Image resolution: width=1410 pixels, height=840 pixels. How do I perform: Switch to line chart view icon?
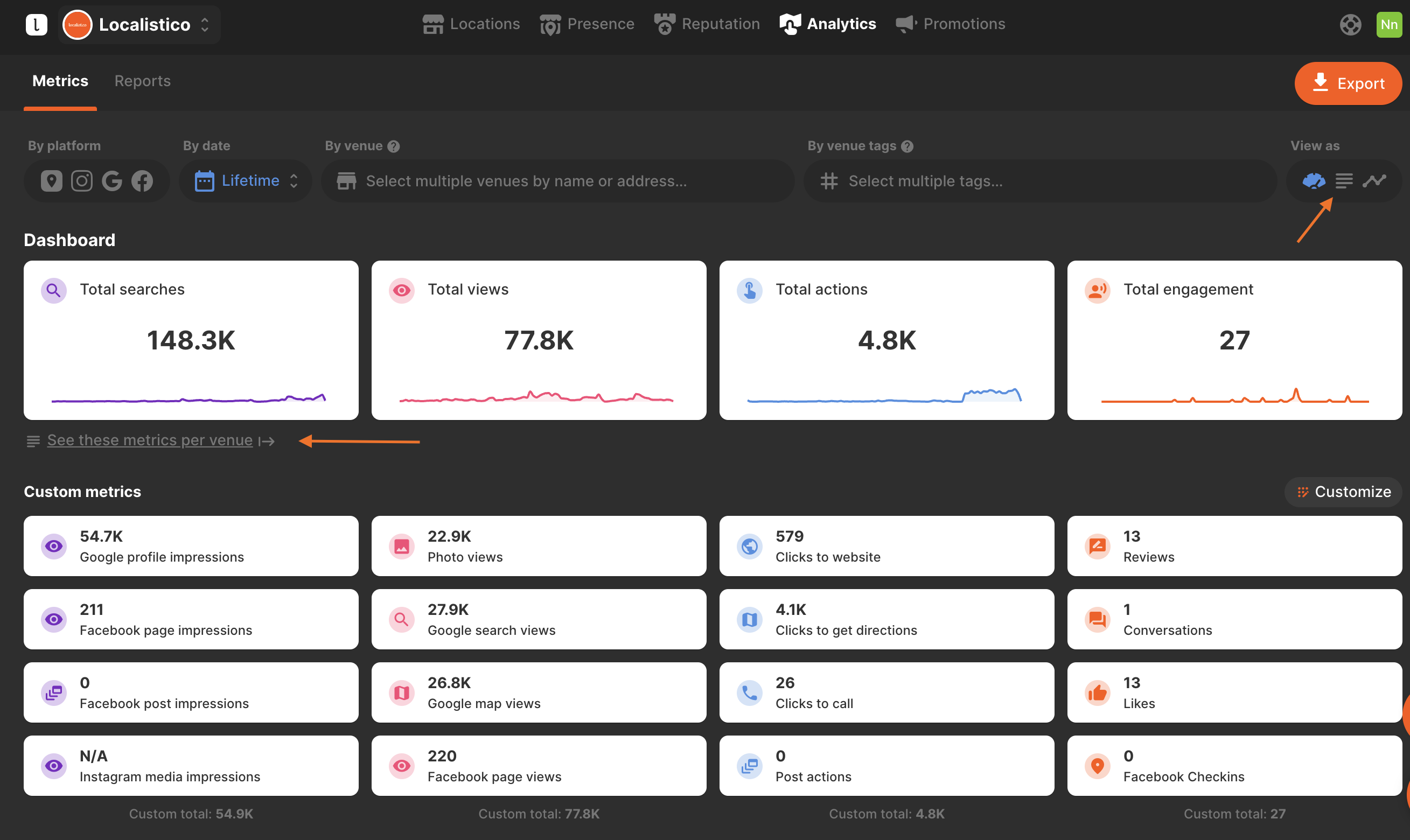(1374, 180)
